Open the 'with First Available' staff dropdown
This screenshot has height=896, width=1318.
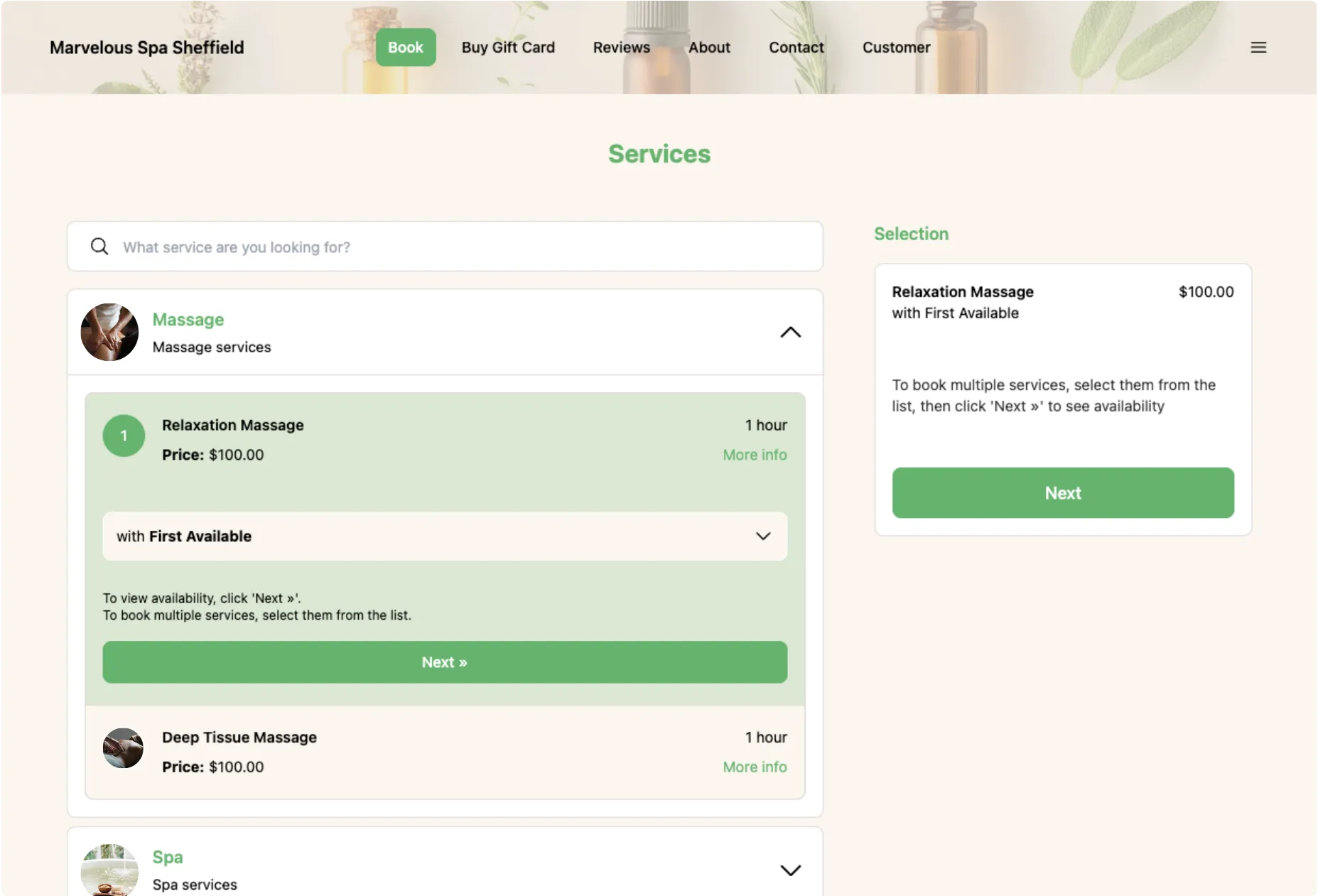click(x=445, y=536)
